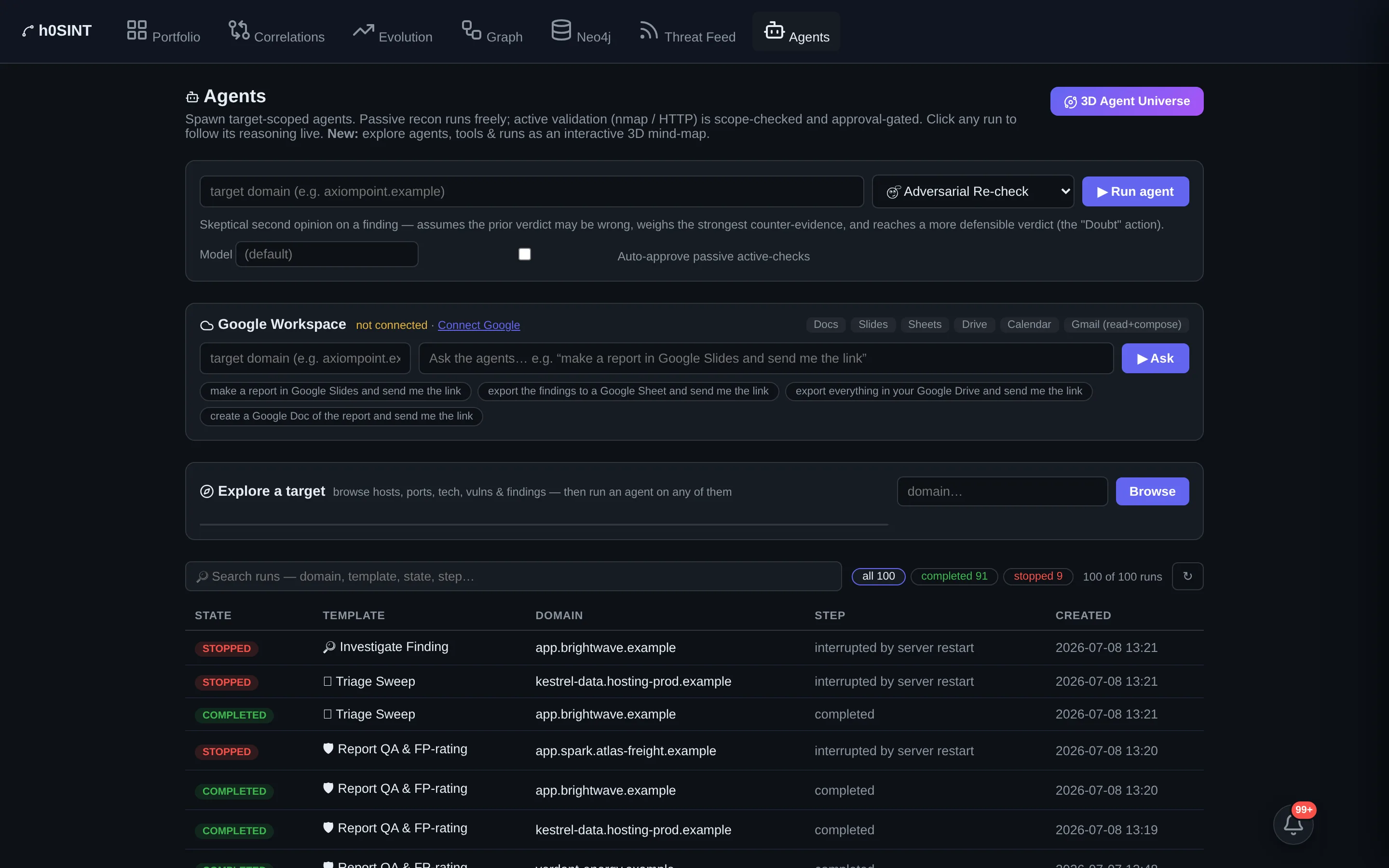
Task: Click the Sheets scope tag
Action: tap(925, 325)
